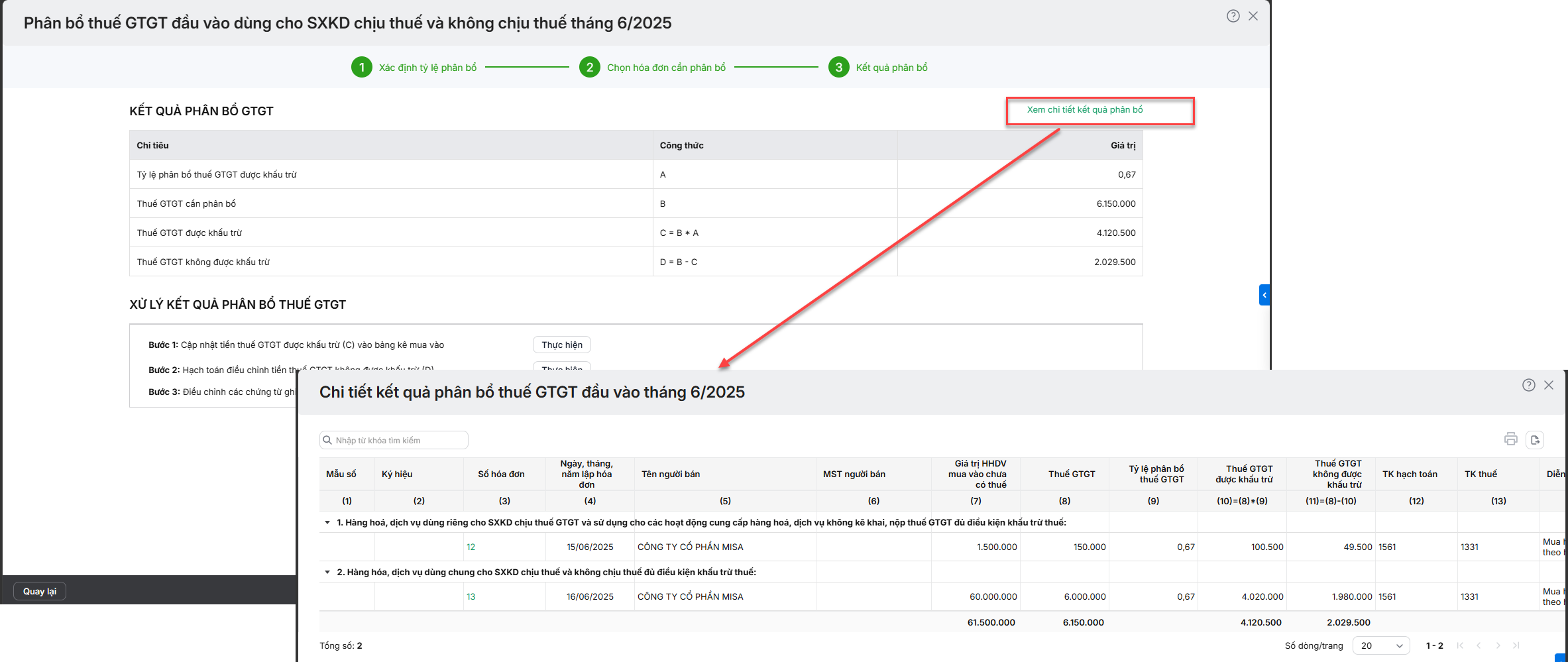Click Tên người bán column header
1568x662 pixels.
(725, 474)
